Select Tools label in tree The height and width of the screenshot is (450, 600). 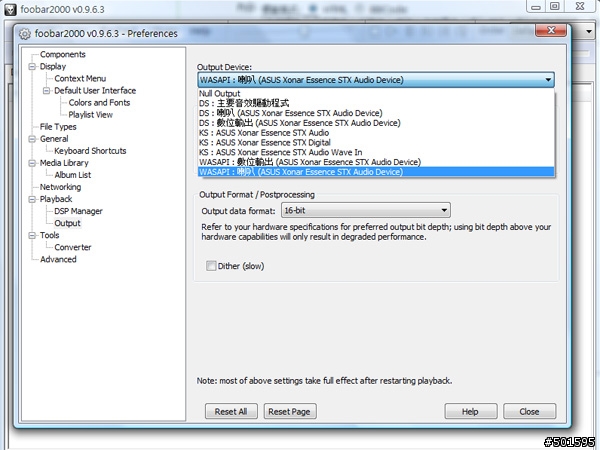49,235
